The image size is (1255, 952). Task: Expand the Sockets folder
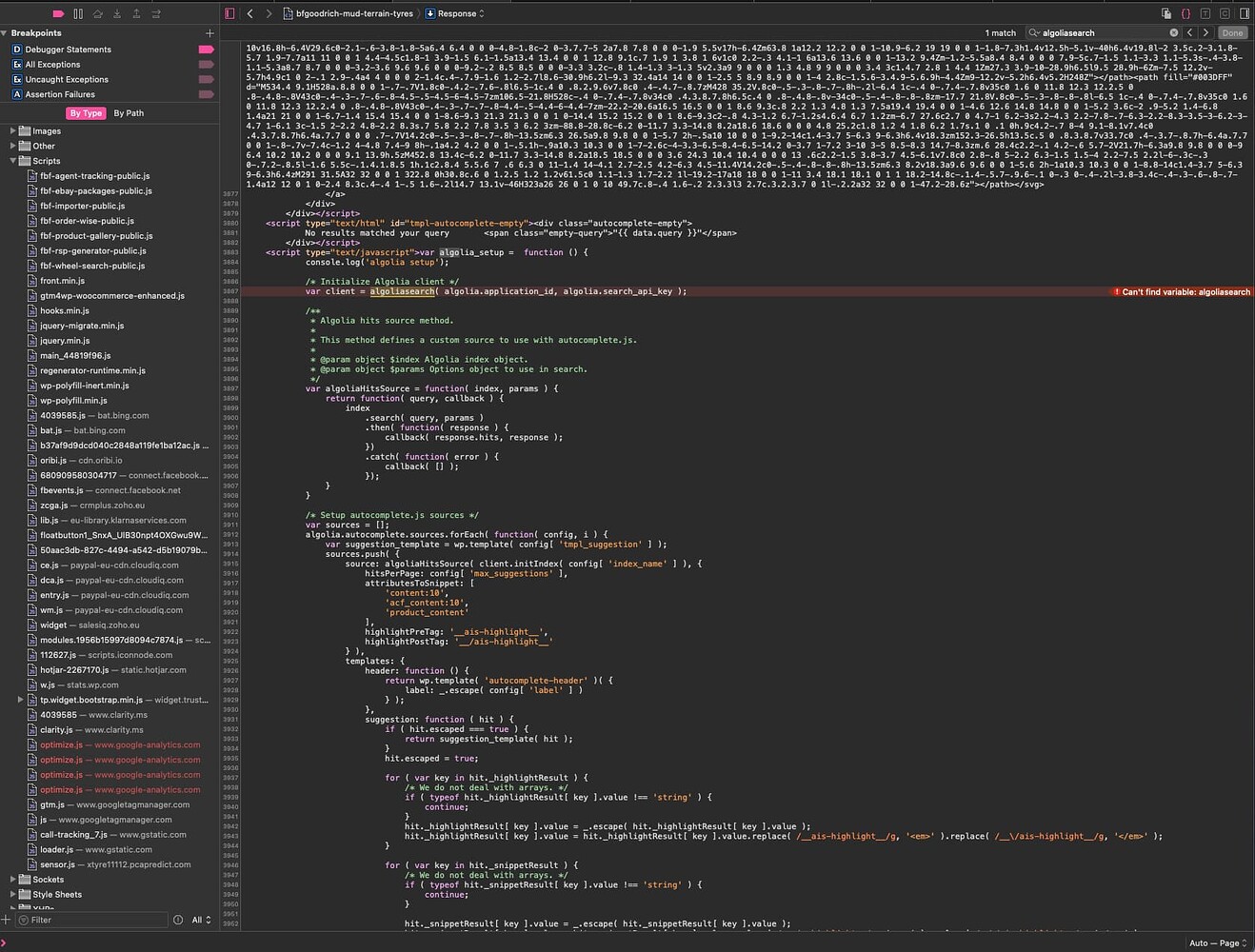pyautogui.click(x=13, y=880)
